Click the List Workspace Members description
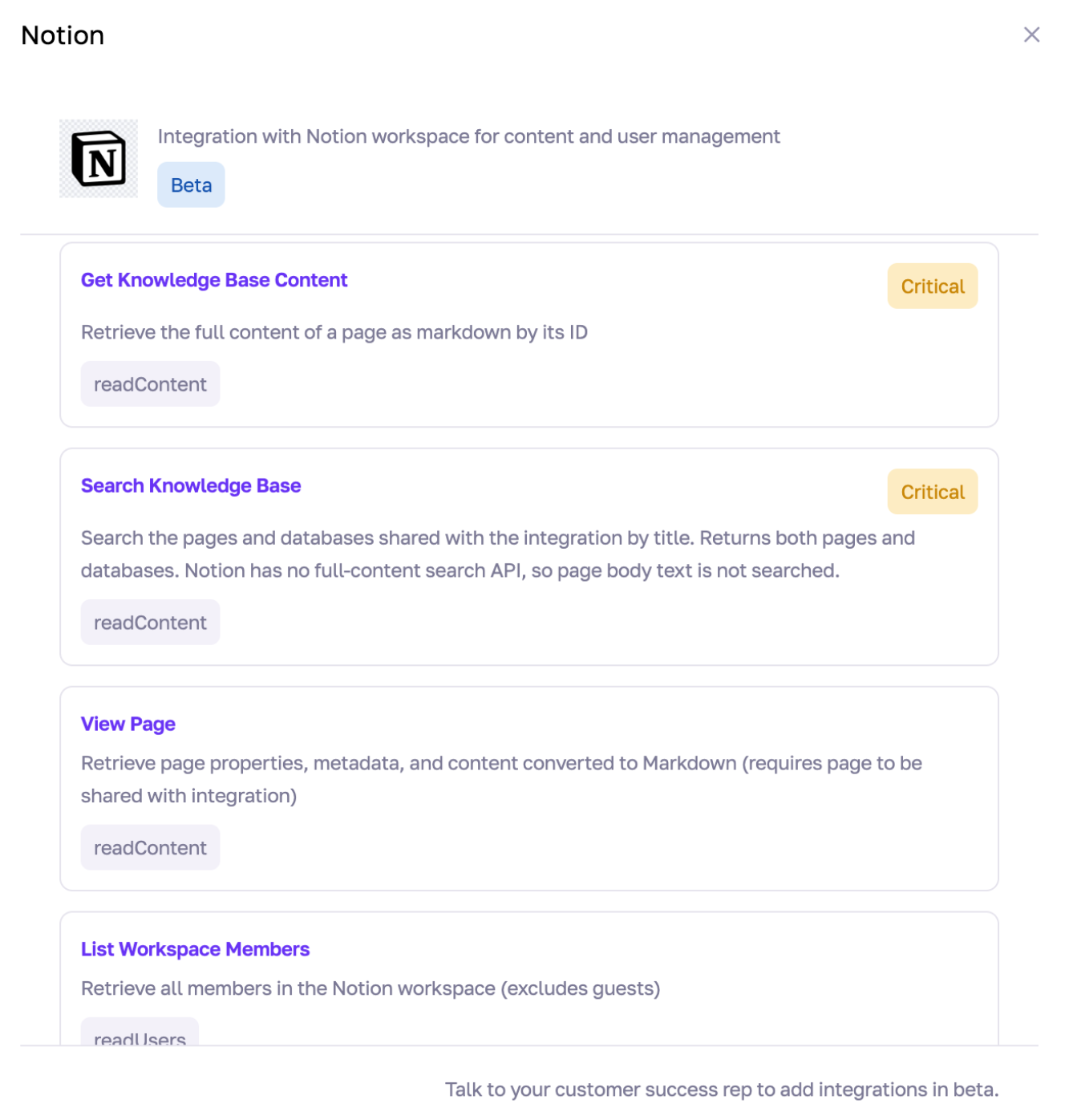The height and width of the screenshot is (1120, 1065). 371,988
